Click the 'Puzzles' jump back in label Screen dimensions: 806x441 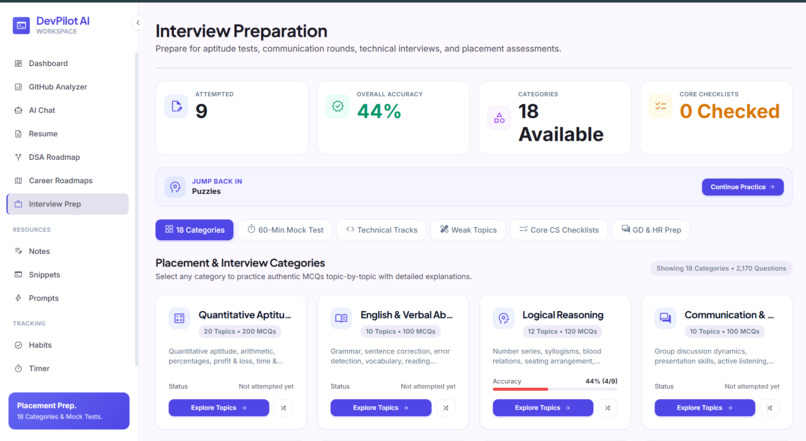tap(206, 191)
